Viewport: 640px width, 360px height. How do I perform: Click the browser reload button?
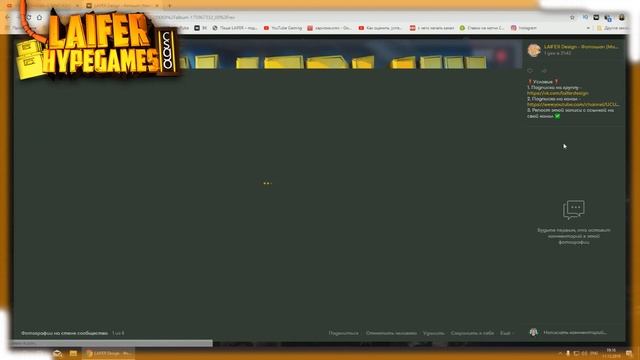coord(29,18)
